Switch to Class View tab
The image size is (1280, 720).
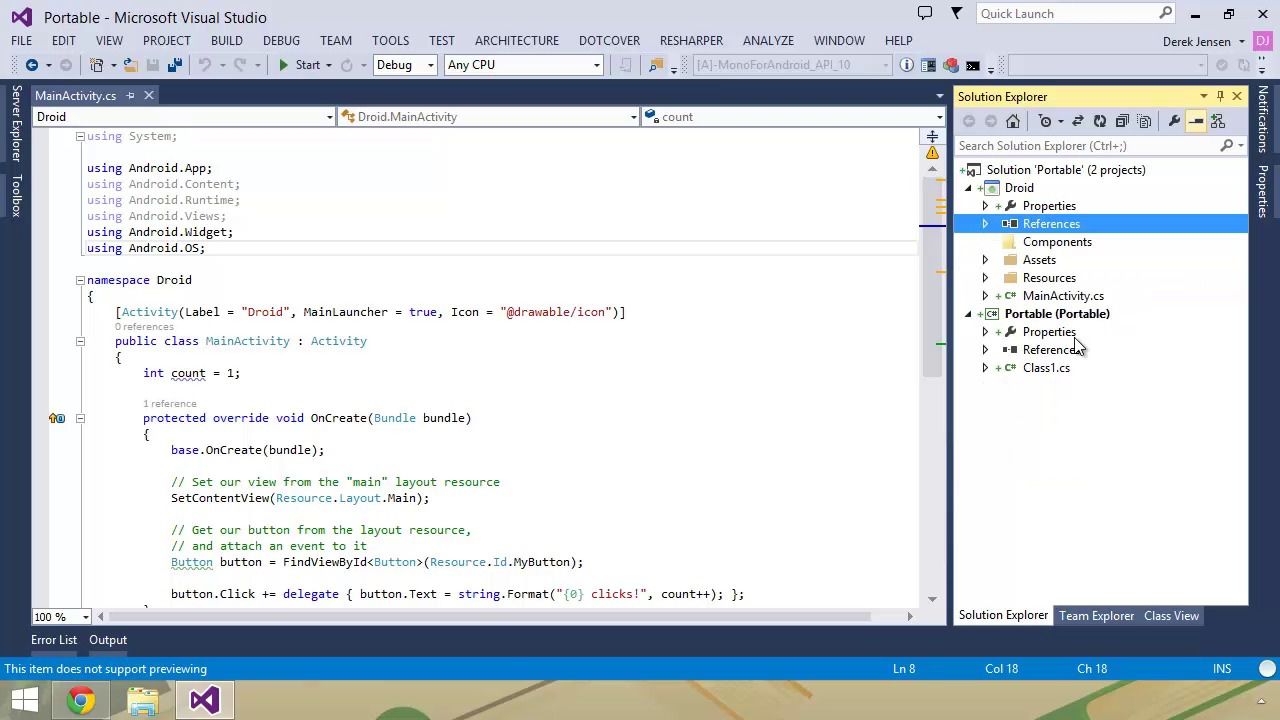[1171, 616]
